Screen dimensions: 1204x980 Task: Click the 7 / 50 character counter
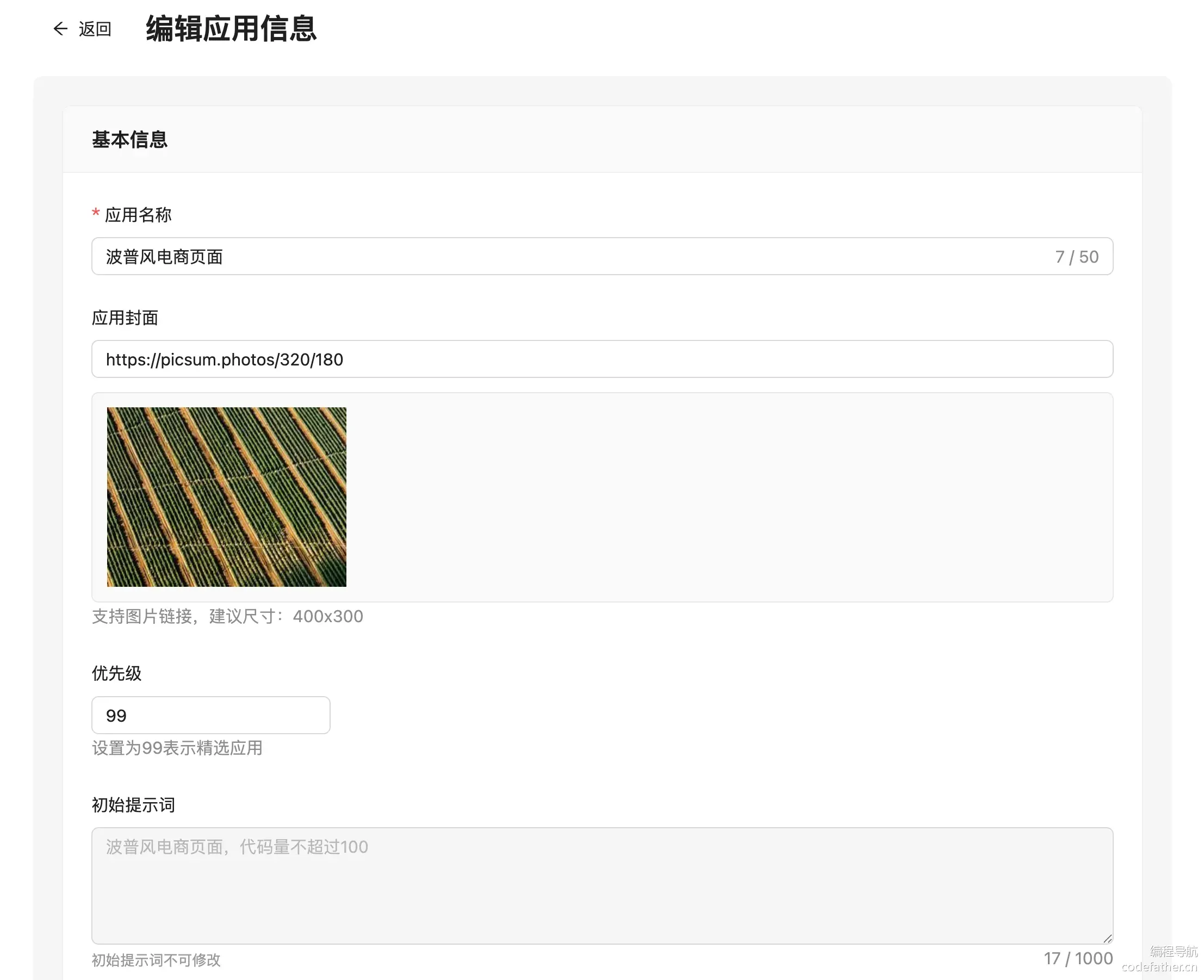(x=1076, y=257)
